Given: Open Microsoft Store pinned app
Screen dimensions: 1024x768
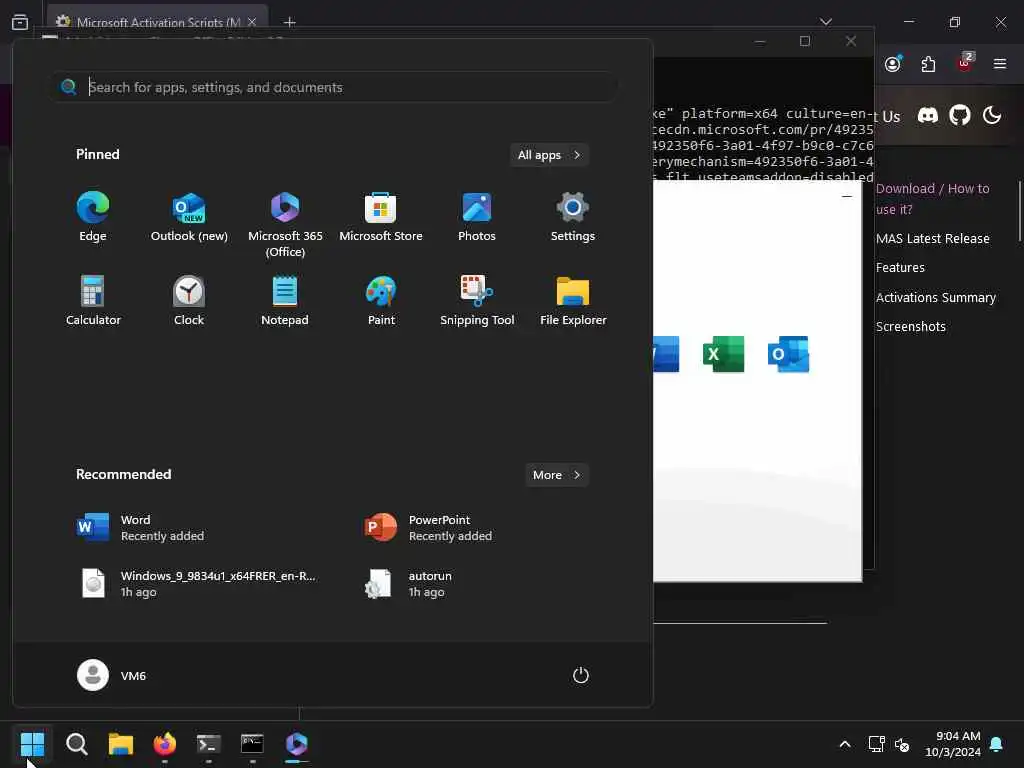Looking at the screenshot, I should point(381,217).
